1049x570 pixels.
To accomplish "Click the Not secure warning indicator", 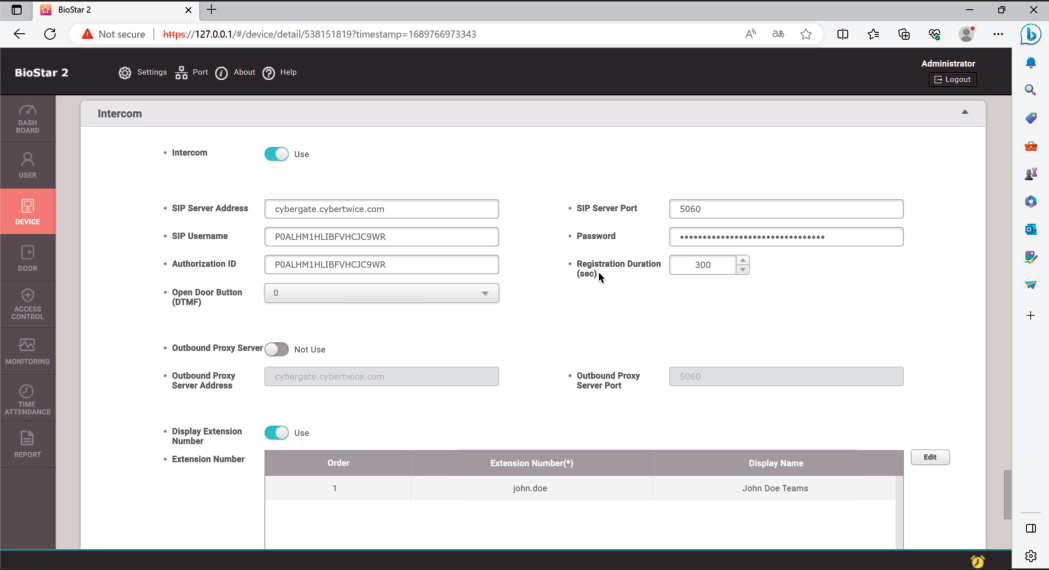I will [113, 34].
